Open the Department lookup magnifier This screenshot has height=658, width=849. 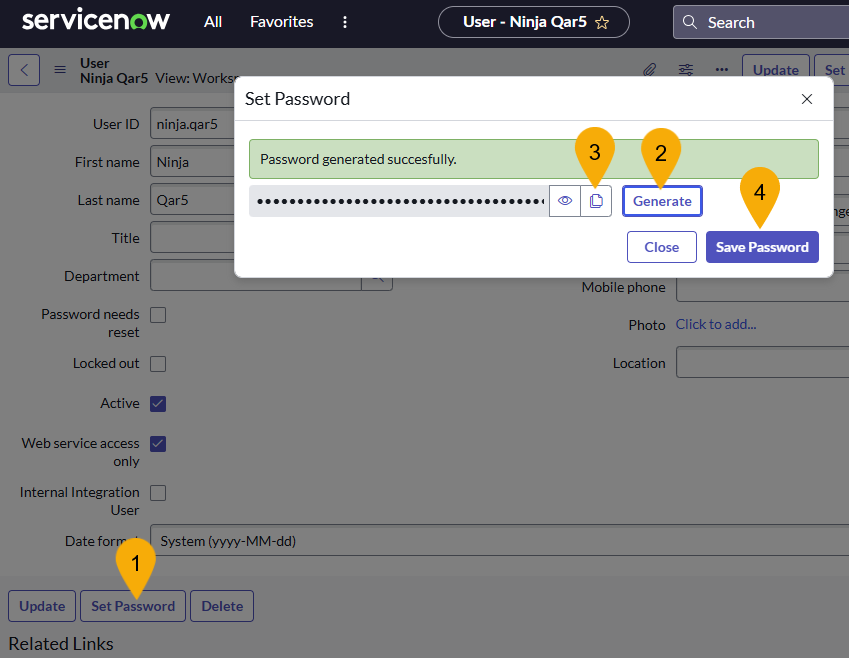click(378, 277)
